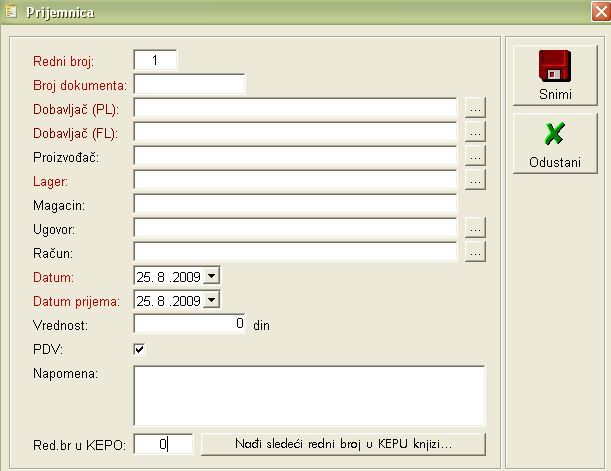Click the Prijemnica window title bar icon
The image size is (611, 471).
tap(12, 10)
